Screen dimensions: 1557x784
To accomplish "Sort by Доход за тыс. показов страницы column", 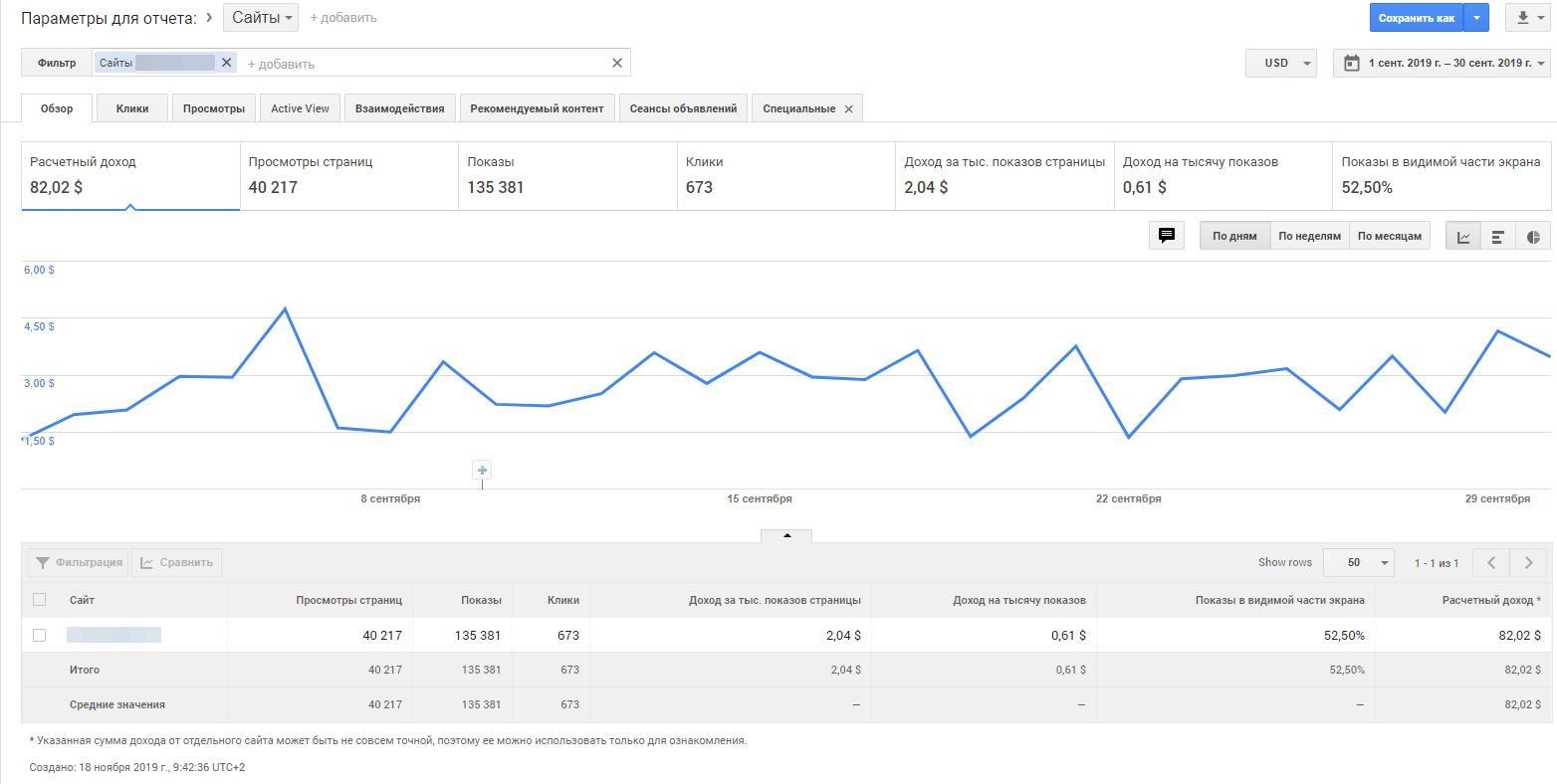I will tap(775, 600).
